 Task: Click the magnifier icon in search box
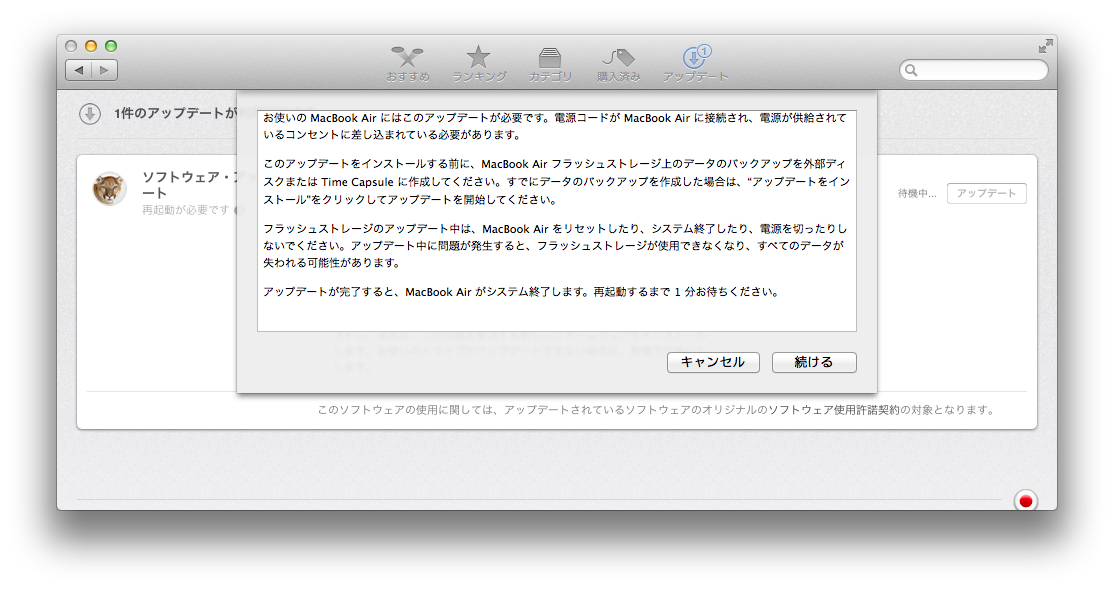click(x=912, y=70)
